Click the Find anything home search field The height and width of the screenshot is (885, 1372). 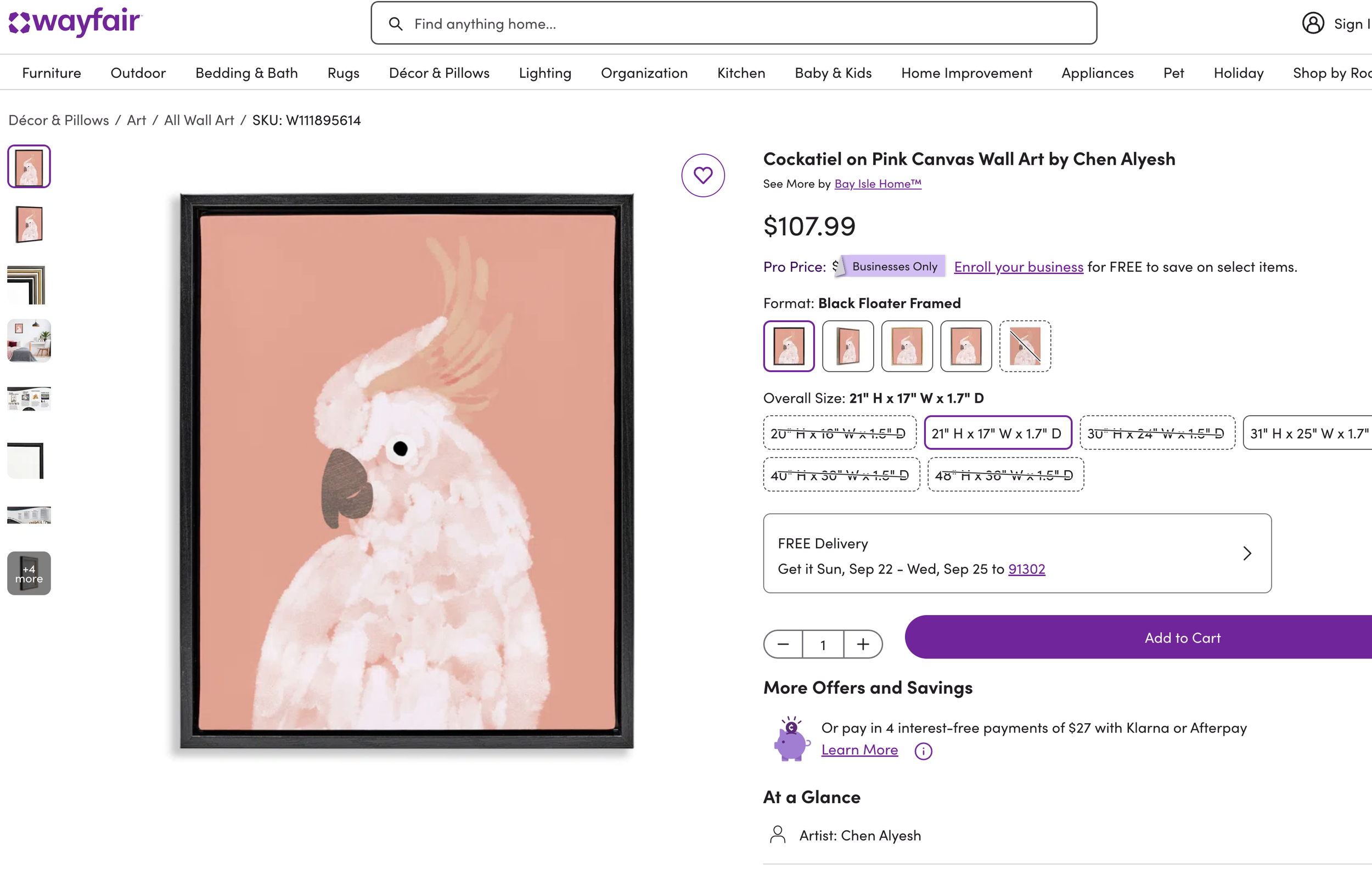tap(741, 24)
